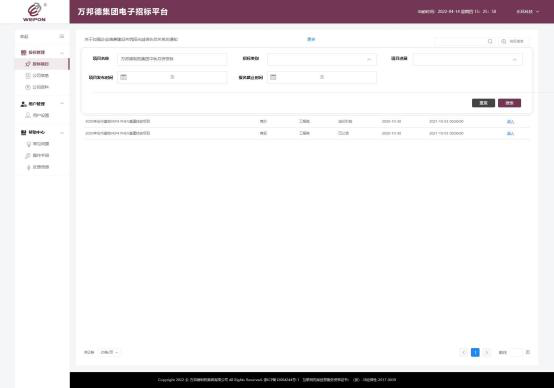
Task: Open the page-size selector at bottom left
Action: coord(109,352)
